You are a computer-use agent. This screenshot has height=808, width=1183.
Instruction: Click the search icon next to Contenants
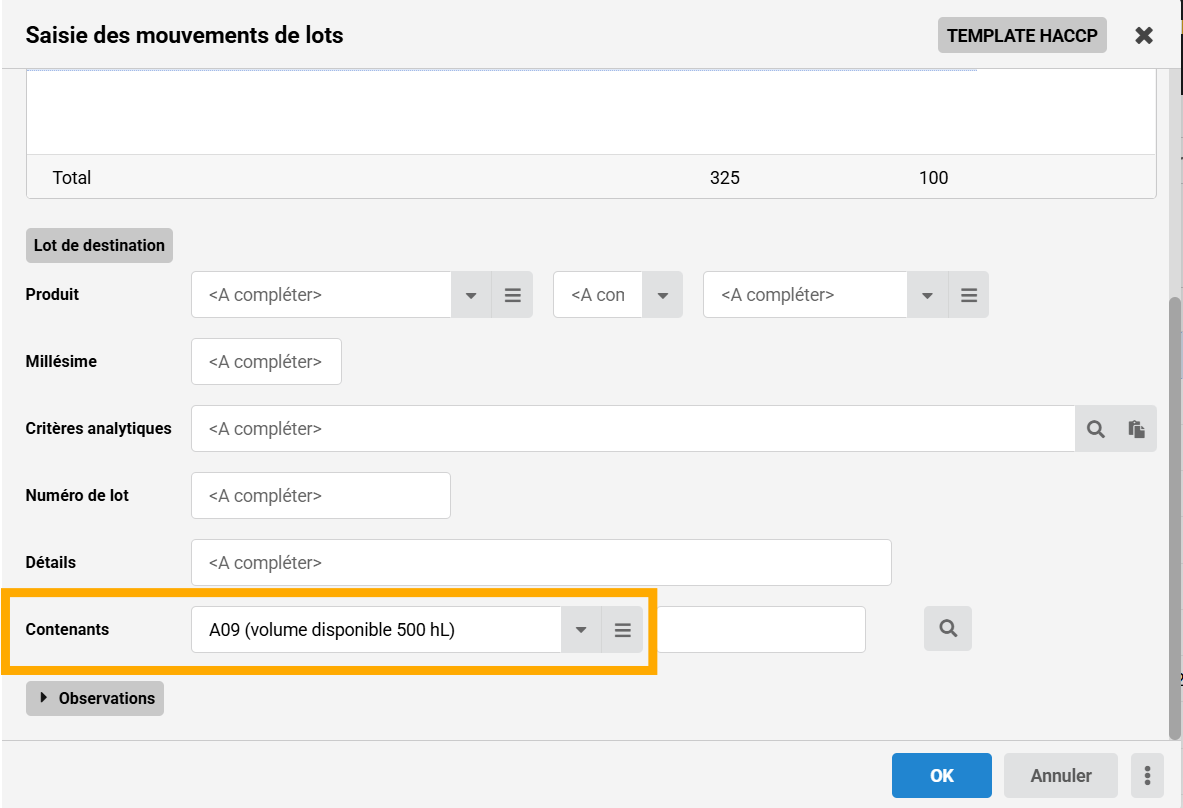948,629
